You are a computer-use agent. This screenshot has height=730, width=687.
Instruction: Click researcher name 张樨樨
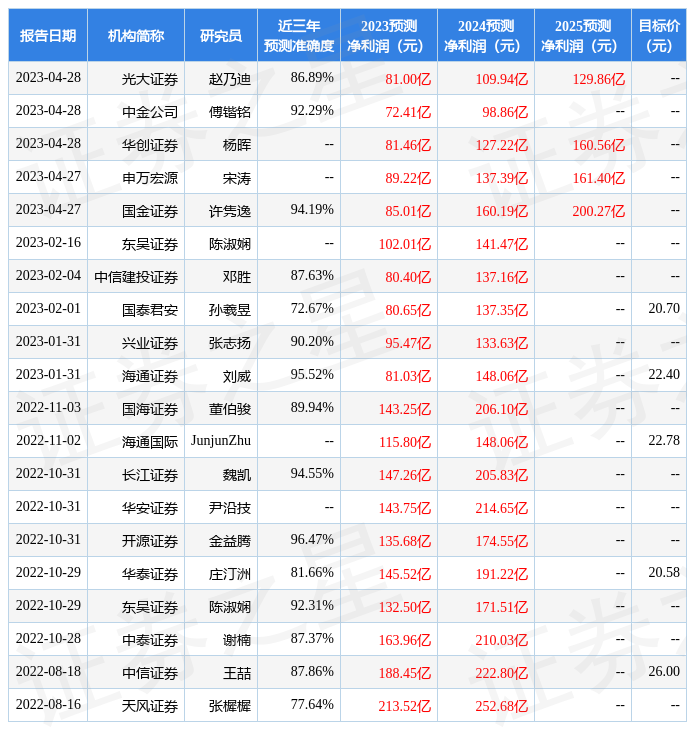click(x=229, y=706)
